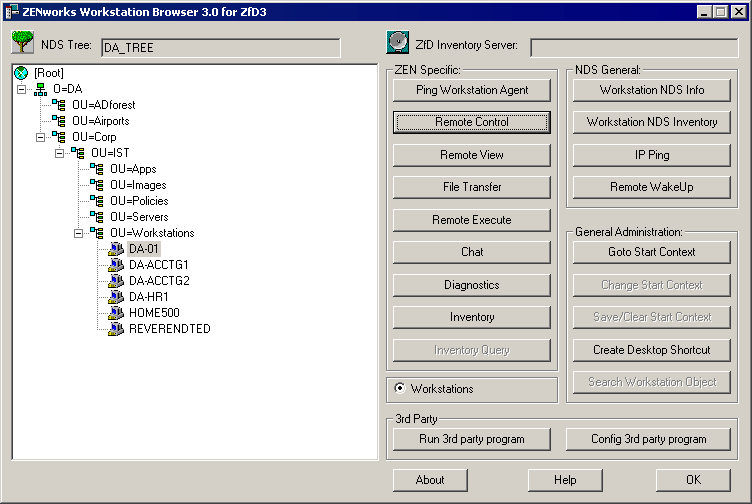Collapse the OU=IST tree node
This screenshot has height=504, width=752.
[59, 153]
